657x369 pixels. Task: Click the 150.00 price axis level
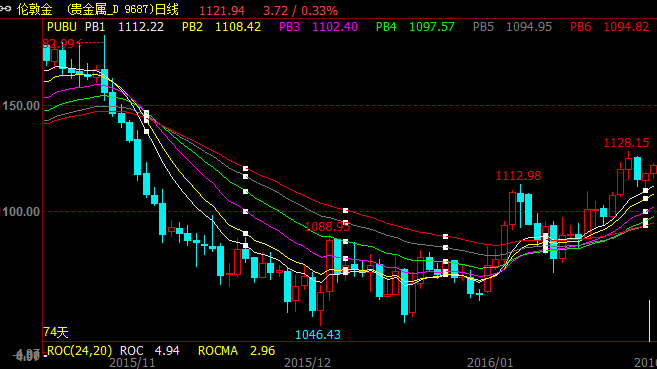pyautogui.click(x=21, y=106)
